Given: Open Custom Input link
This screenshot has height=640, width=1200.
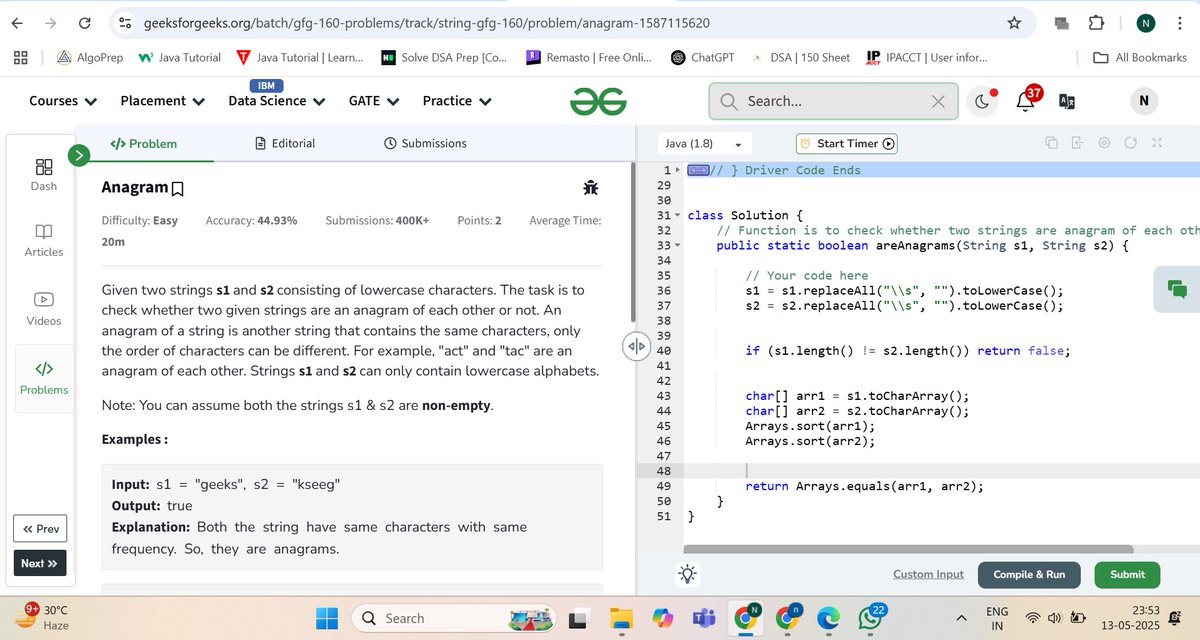Looking at the screenshot, I should pyautogui.click(x=929, y=574).
